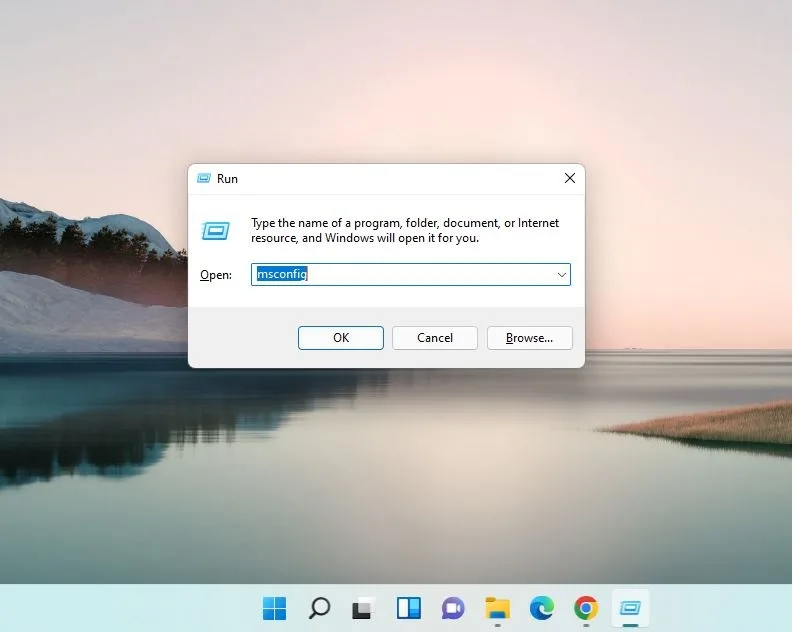This screenshot has width=800, height=632.
Task: Launch Google Chrome from taskbar
Action: tap(586, 608)
